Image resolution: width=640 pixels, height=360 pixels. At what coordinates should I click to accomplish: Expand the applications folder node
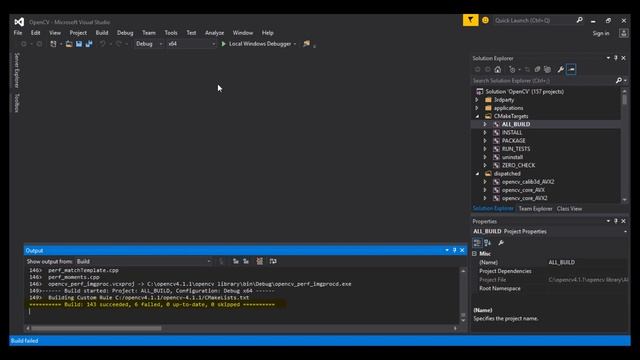477,108
